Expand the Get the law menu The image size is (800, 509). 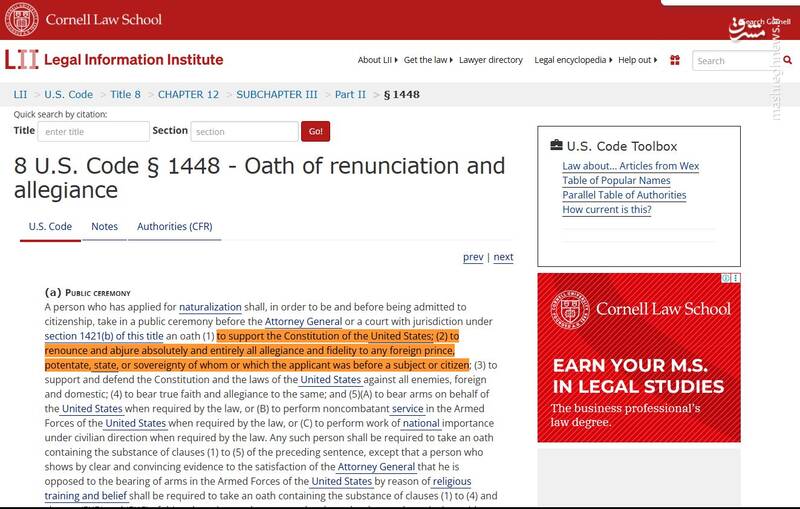428,60
